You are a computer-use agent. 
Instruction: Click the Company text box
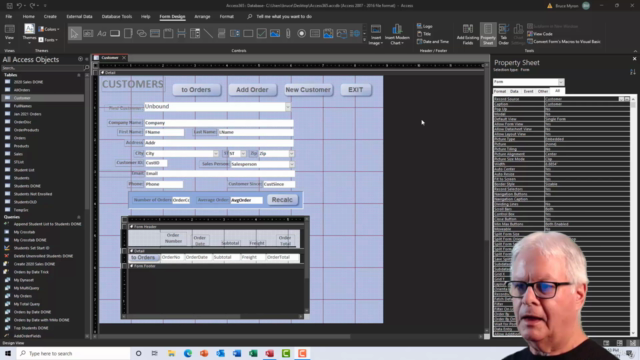coord(219,123)
